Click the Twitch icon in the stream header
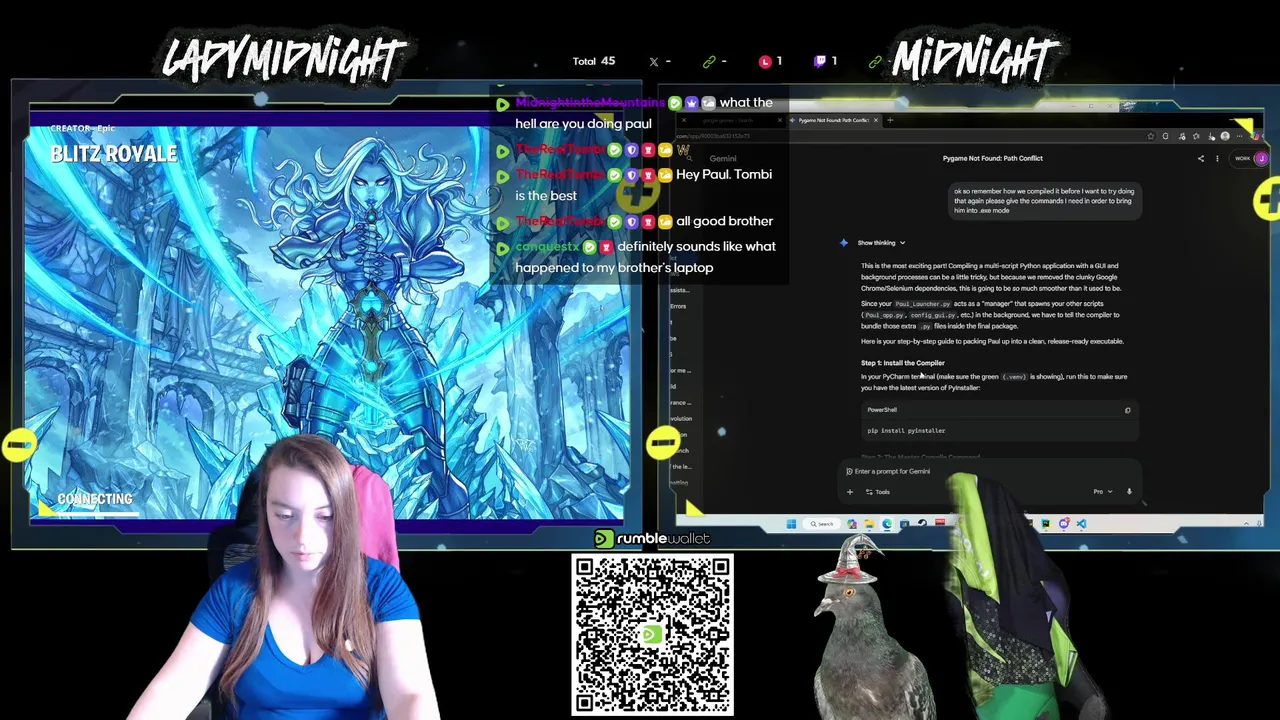Screen dimensions: 1280x720 pyautogui.click(x=821, y=61)
